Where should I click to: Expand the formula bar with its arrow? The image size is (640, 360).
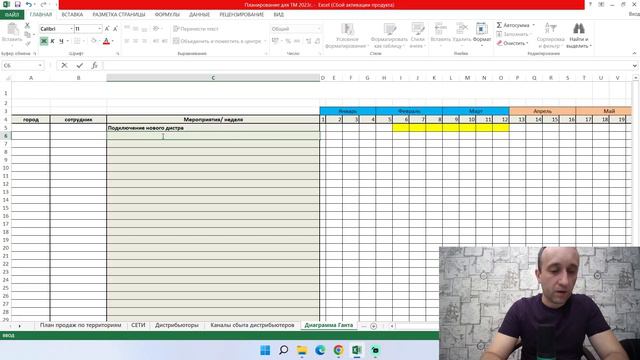click(635, 65)
